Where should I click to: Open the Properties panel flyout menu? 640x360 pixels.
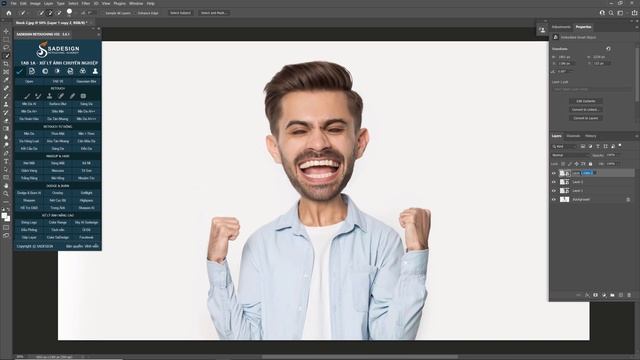[636, 27]
